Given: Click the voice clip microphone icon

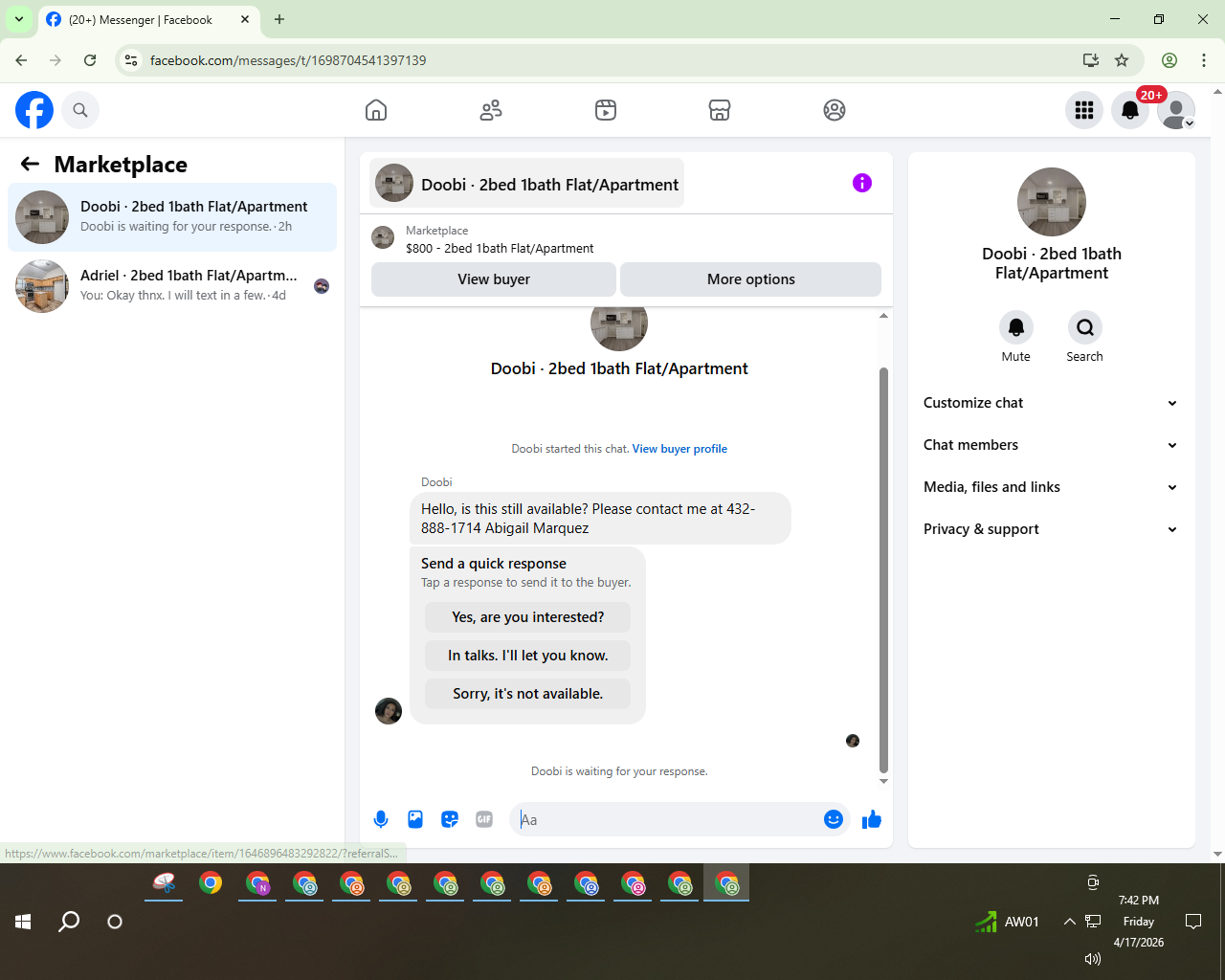Looking at the screenshot, I should pos(381,819).
